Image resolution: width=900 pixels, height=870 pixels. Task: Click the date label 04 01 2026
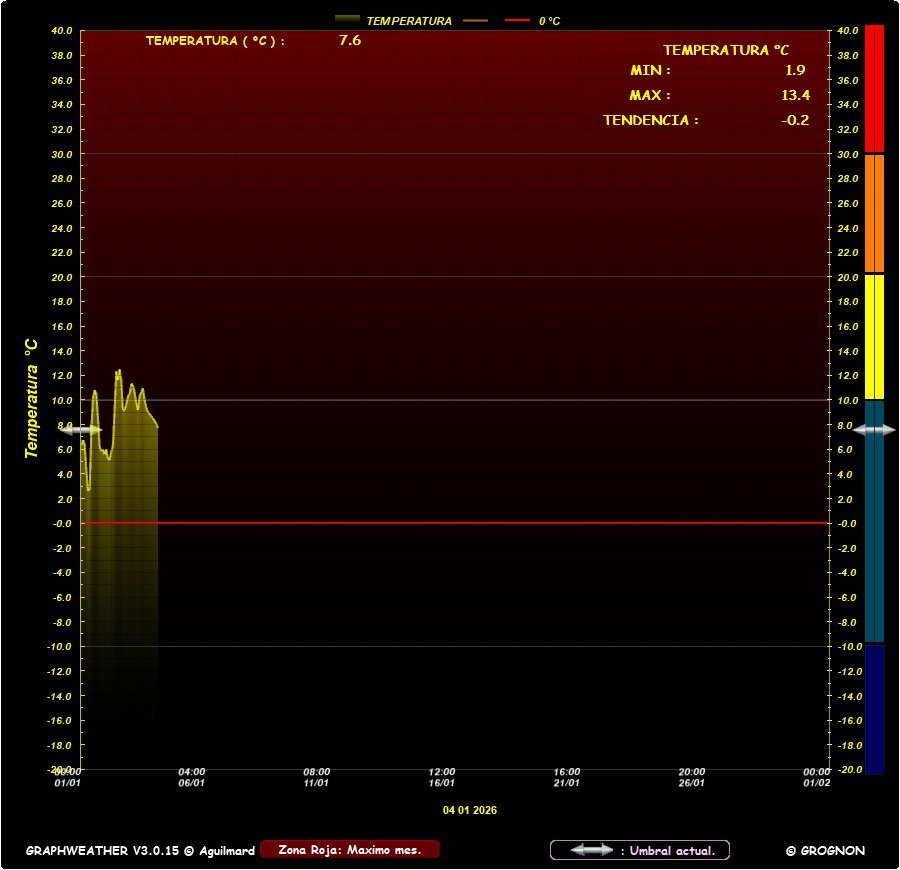click(x=470, y=810)
